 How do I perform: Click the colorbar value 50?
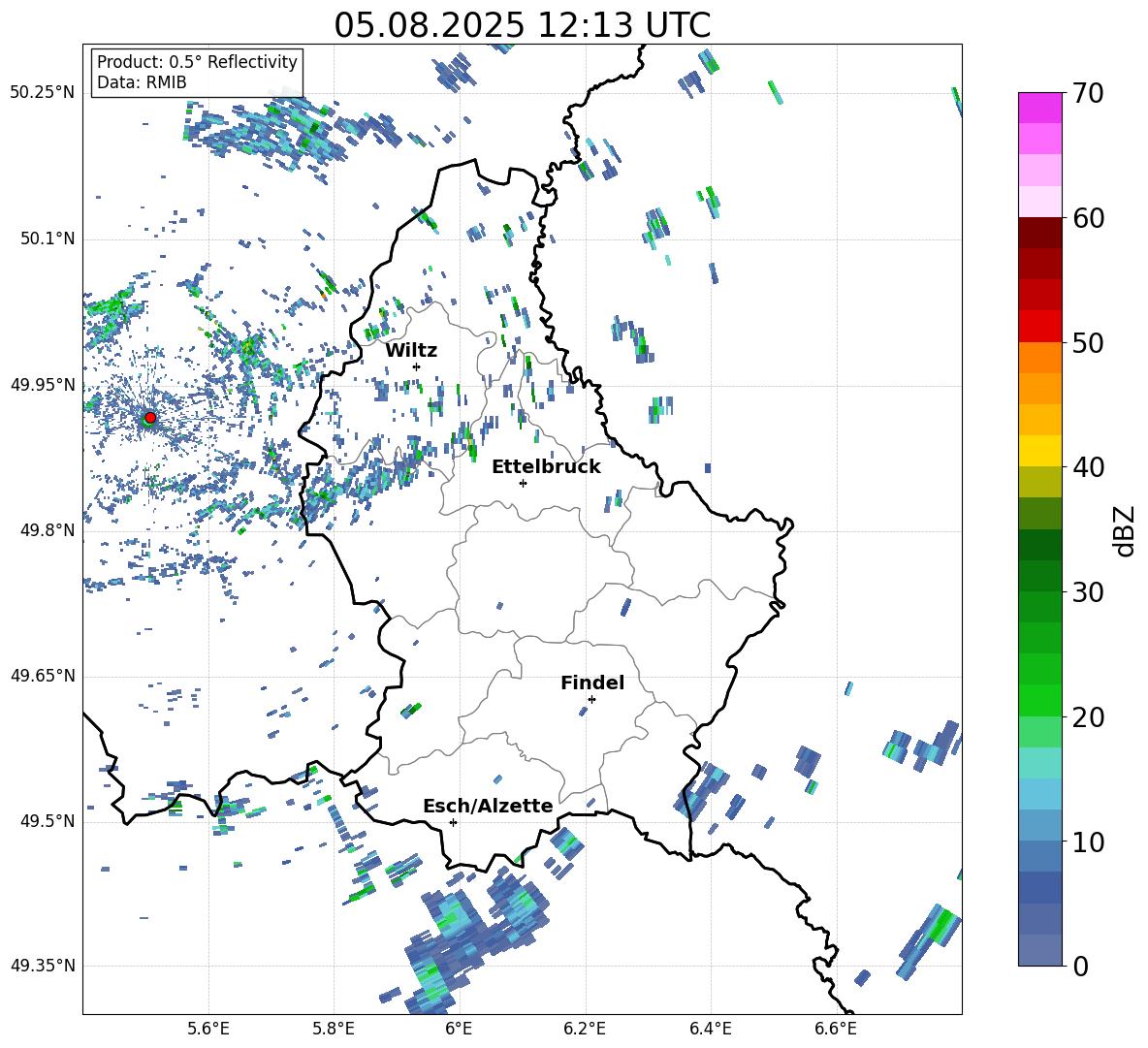pyautogui.click(x=1088, y=343)
